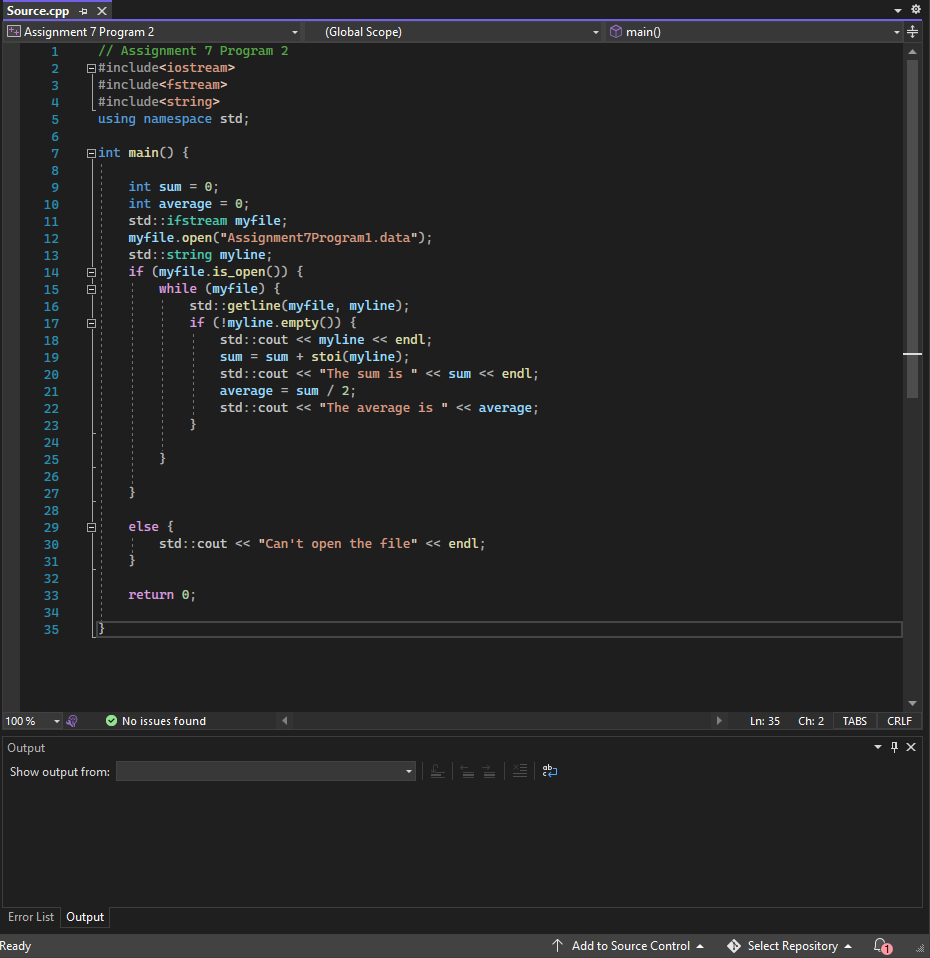Click Select Repository in the status bar
Viewport: 930px width, 958px height.
(789, 945)
